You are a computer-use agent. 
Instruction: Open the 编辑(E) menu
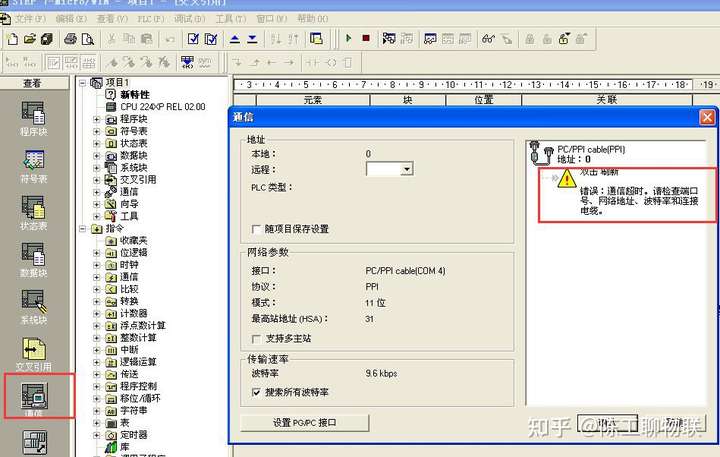(71, 19)
